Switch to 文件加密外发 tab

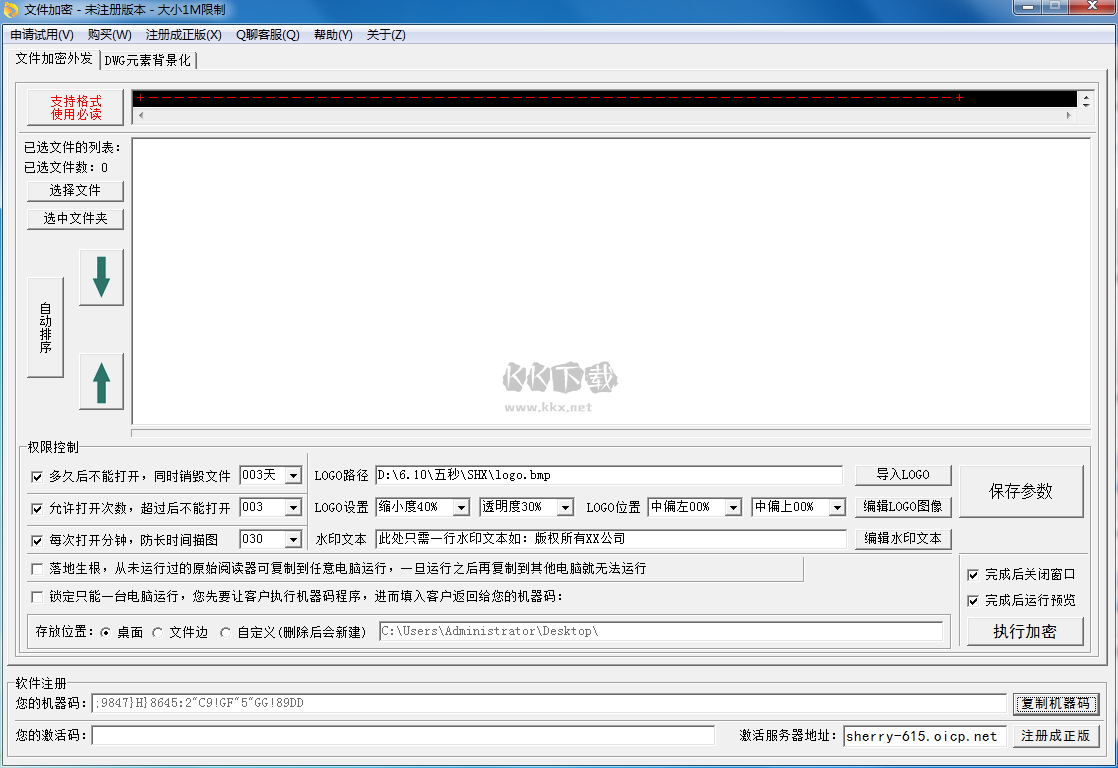(54, 58)
